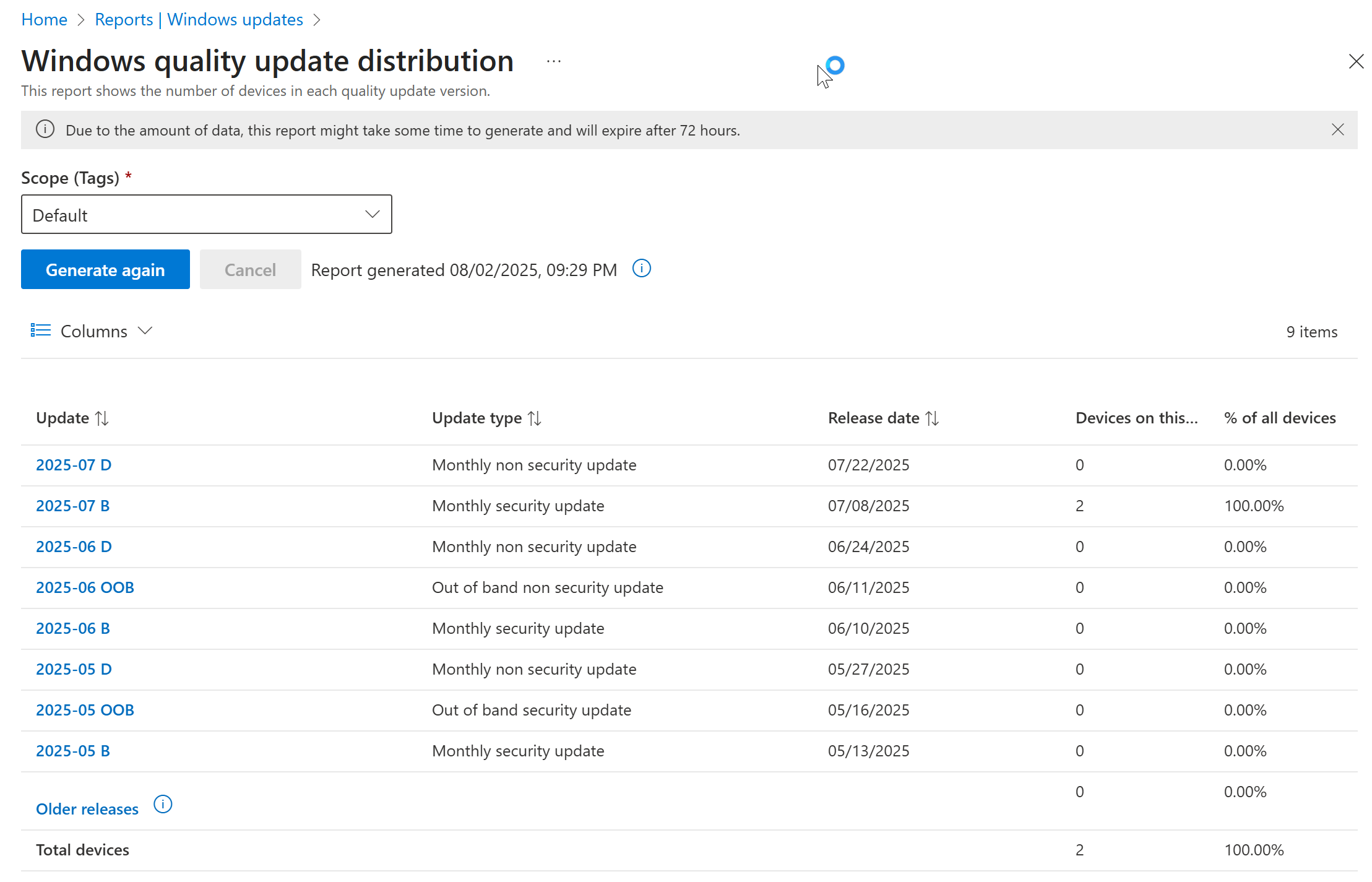Click info icon next to report generated time

tap(641, 269)
